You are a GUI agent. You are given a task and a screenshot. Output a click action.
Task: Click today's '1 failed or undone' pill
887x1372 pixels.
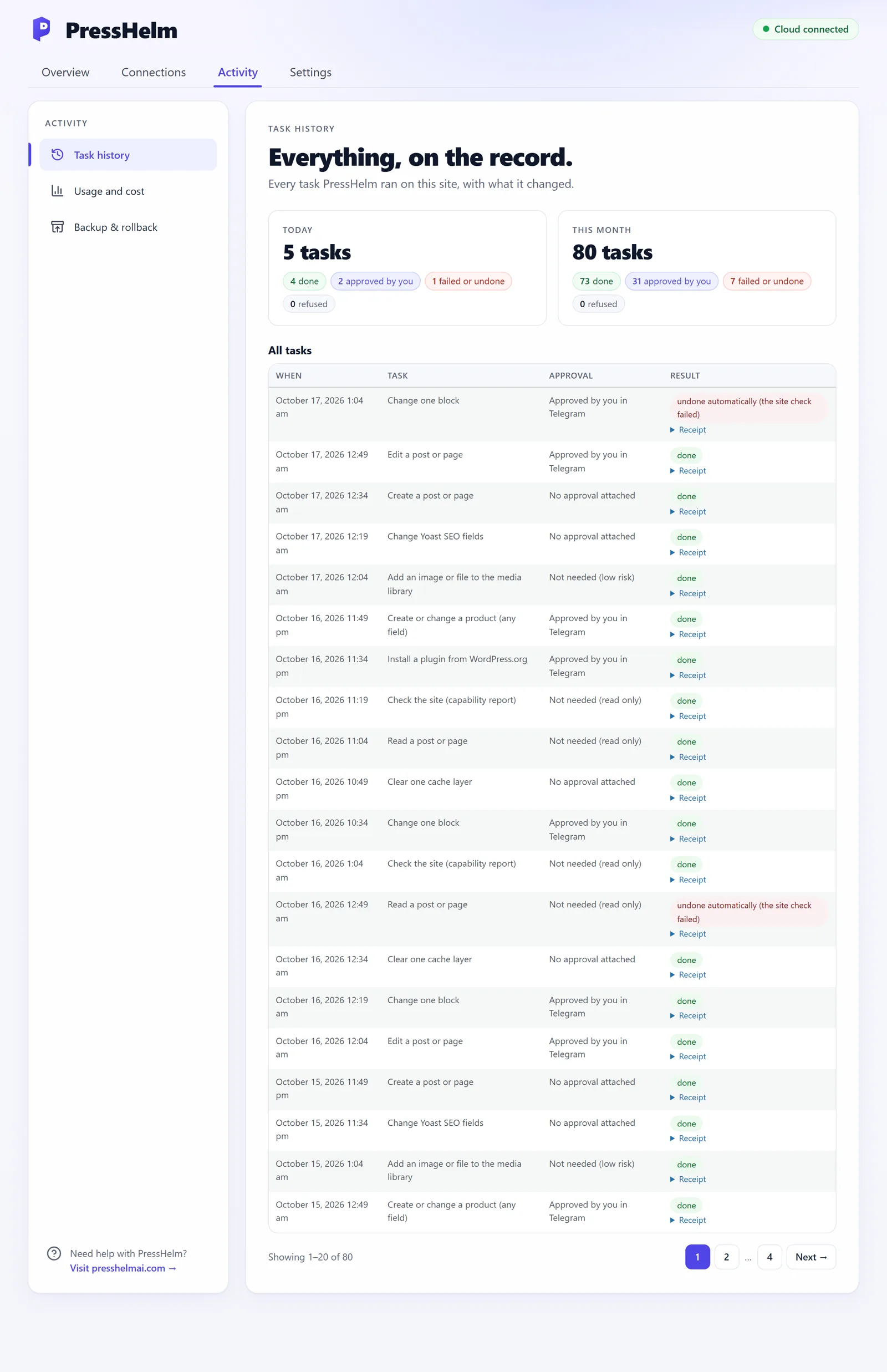[468, 281]
